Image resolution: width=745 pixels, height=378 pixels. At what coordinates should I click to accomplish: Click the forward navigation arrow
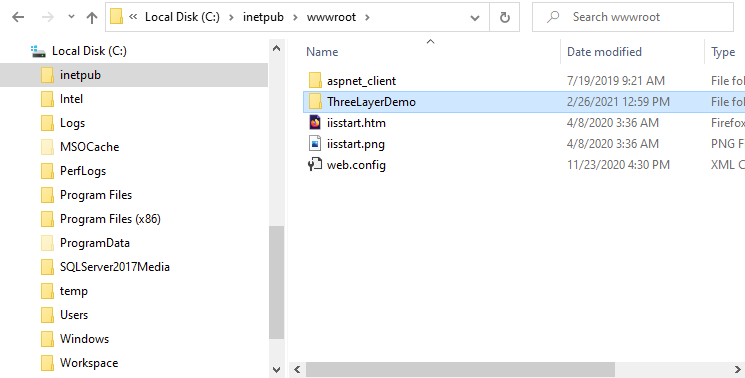[48, 18]
